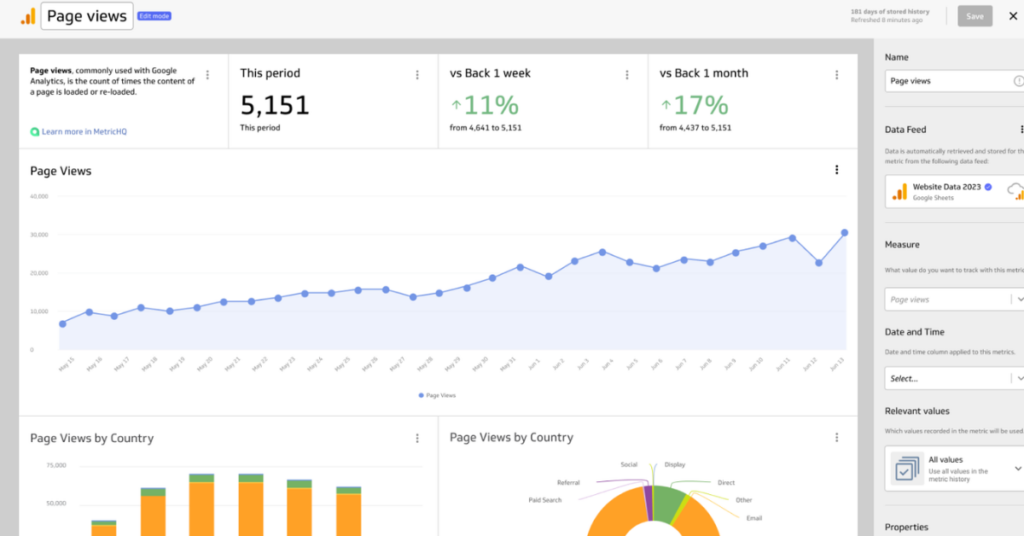
Task: Open the kebab menu on vs Back 1 month card
Action: click(837, 75)
